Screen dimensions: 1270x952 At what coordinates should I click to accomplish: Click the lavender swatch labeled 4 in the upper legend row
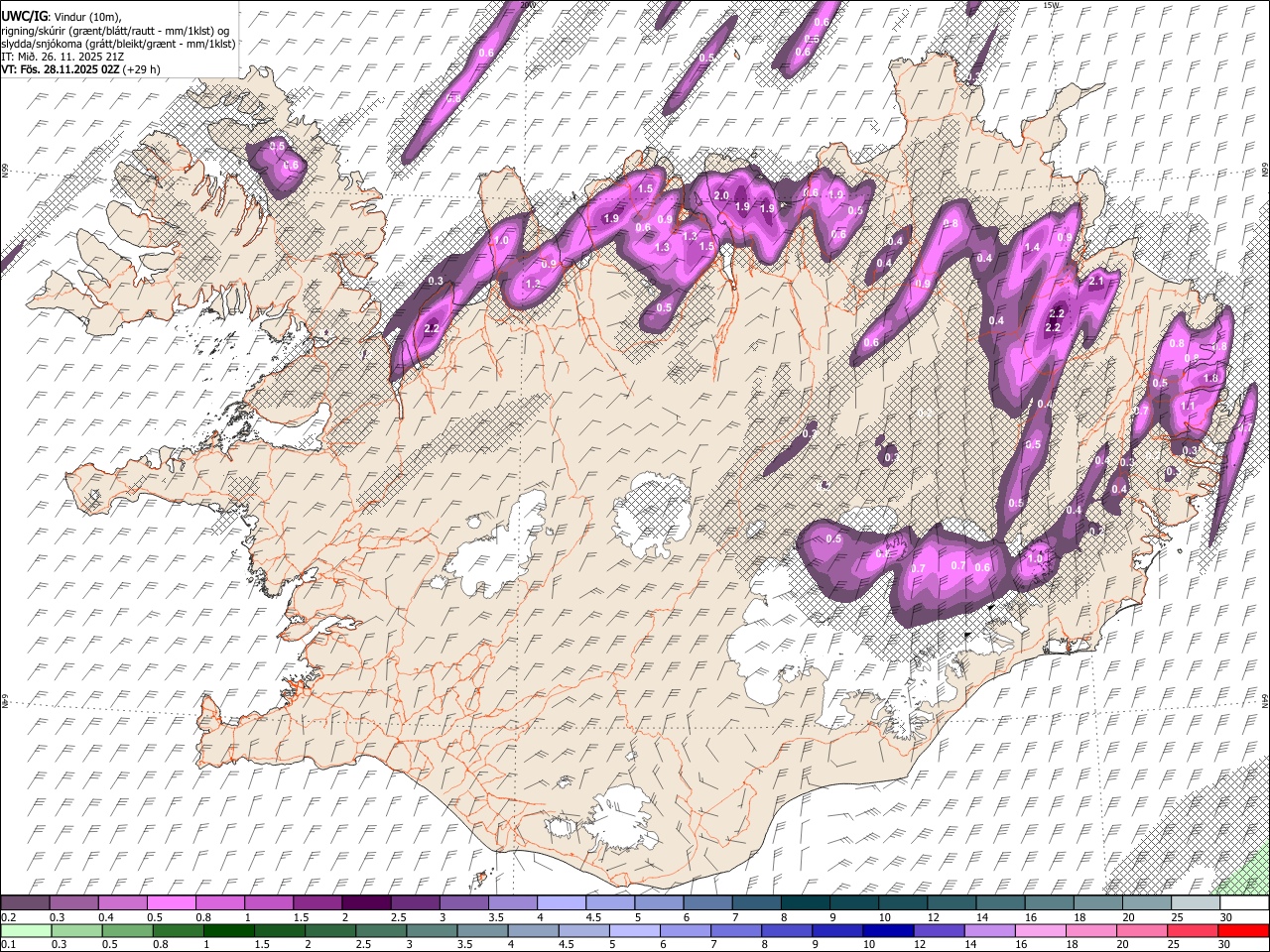pos(561,903)
